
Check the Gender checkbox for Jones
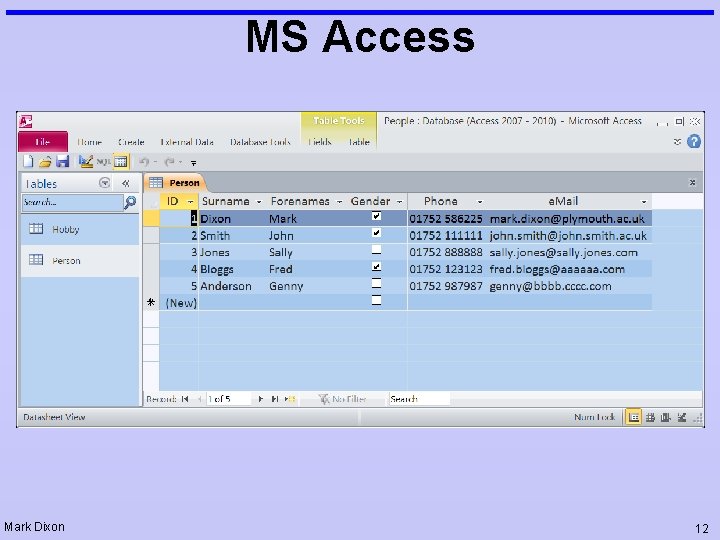click(376, 250)
